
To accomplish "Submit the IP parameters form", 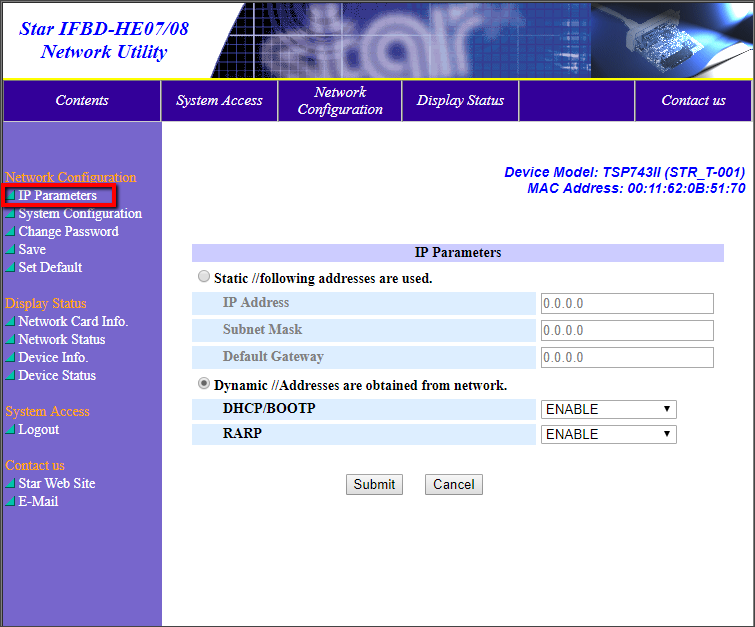I will point(374,484).
